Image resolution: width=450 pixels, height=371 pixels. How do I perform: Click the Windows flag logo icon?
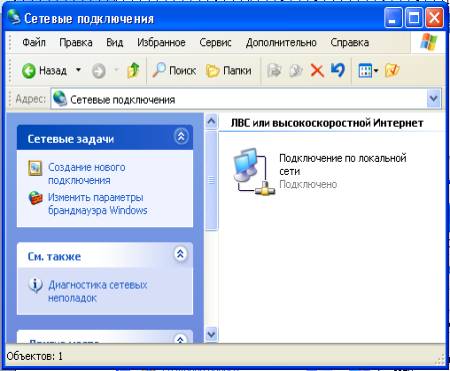pyautogui.click(x=429, y=42)
